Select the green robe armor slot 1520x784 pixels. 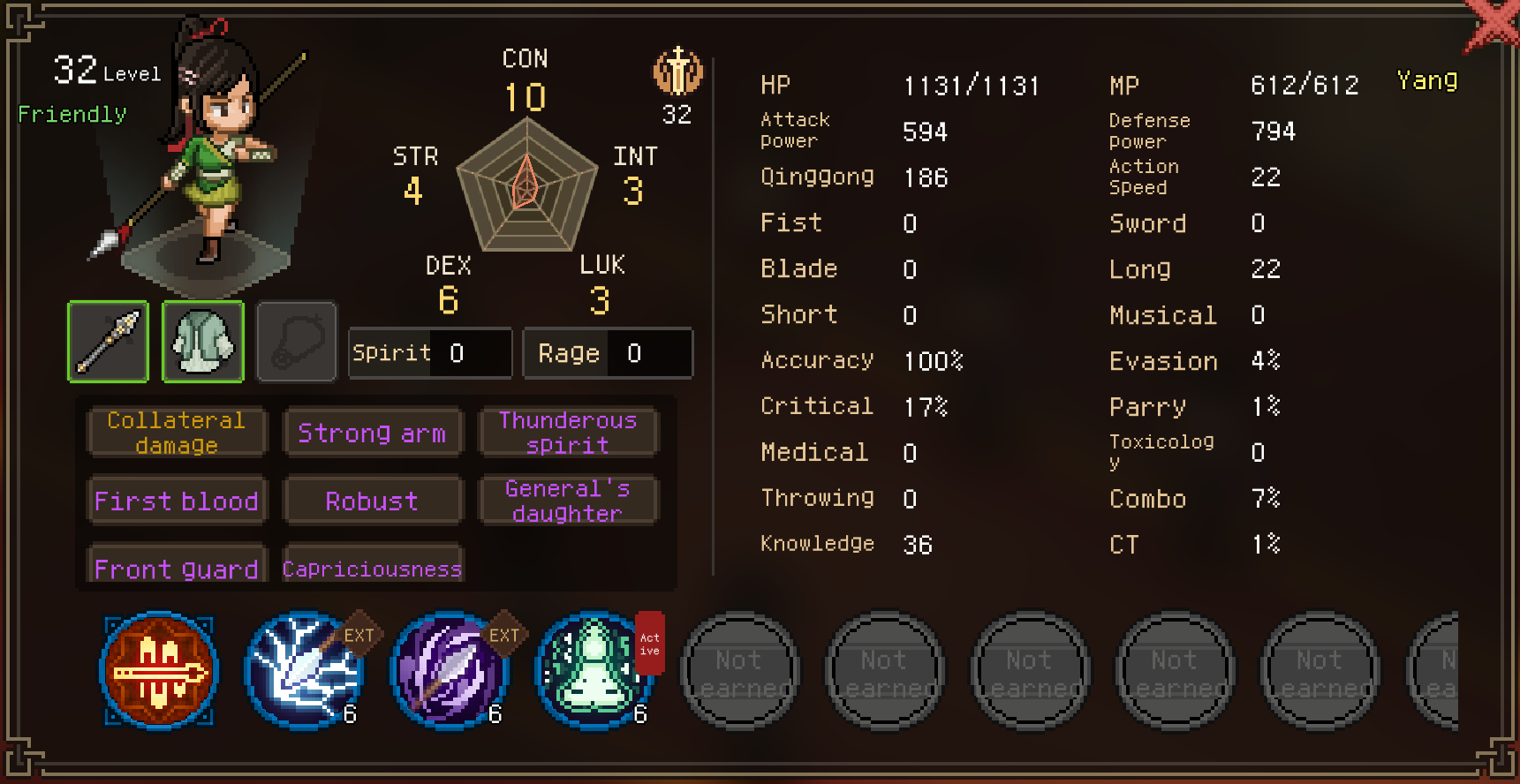tap(203, 342)
